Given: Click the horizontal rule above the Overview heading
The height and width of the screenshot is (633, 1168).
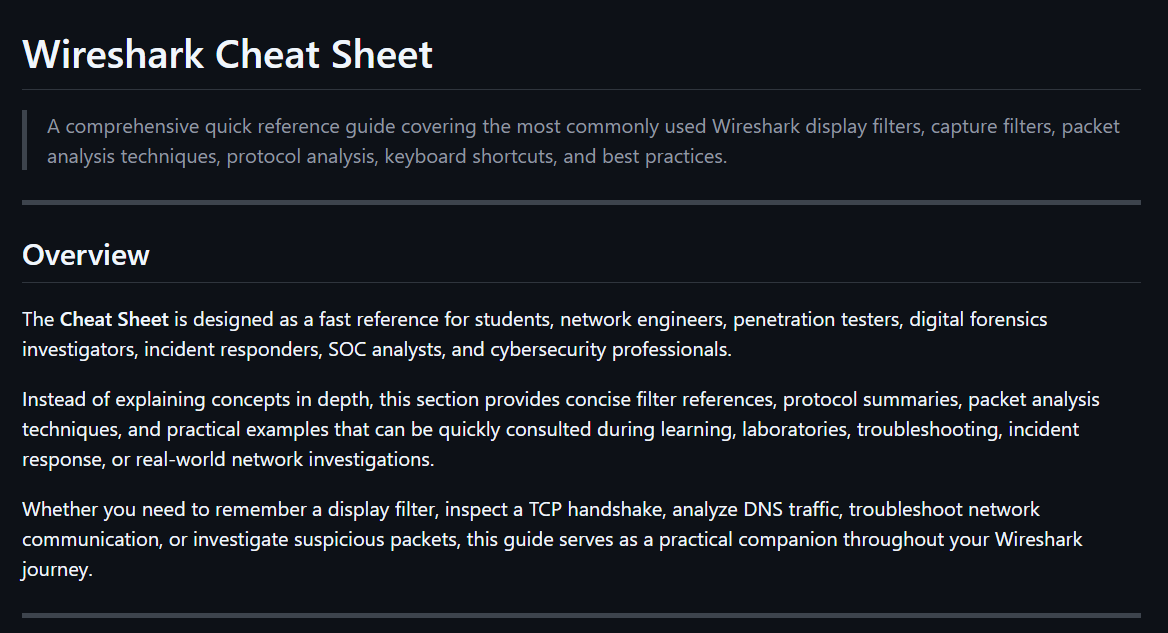Looking at the screenshot, I should 581,202.
